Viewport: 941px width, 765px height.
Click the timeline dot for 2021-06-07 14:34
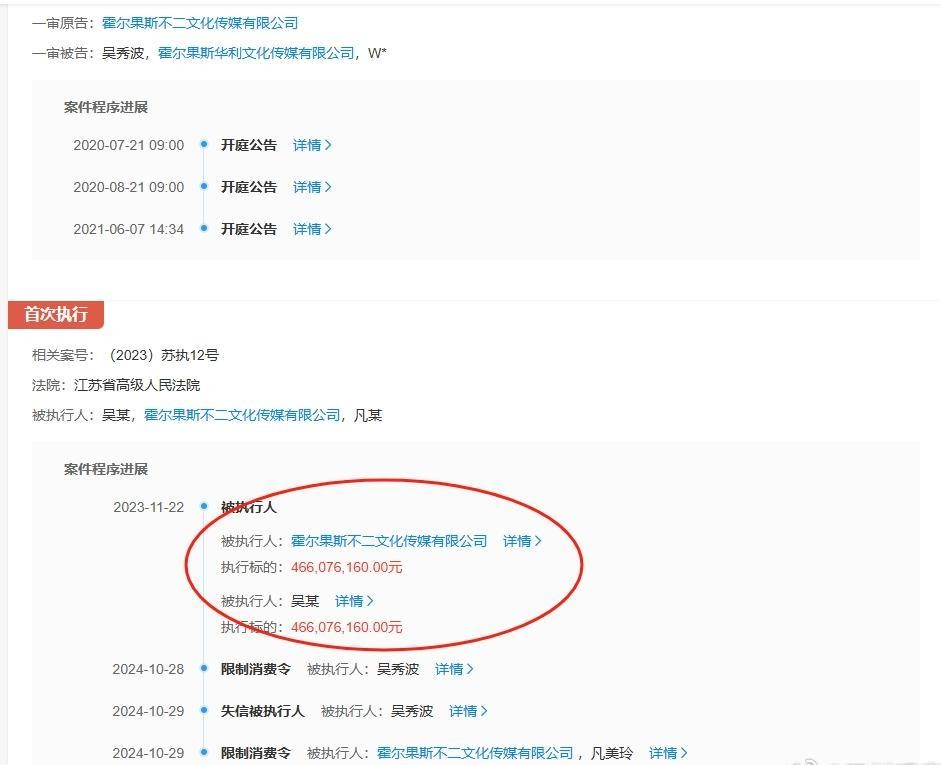pos(204,229)
